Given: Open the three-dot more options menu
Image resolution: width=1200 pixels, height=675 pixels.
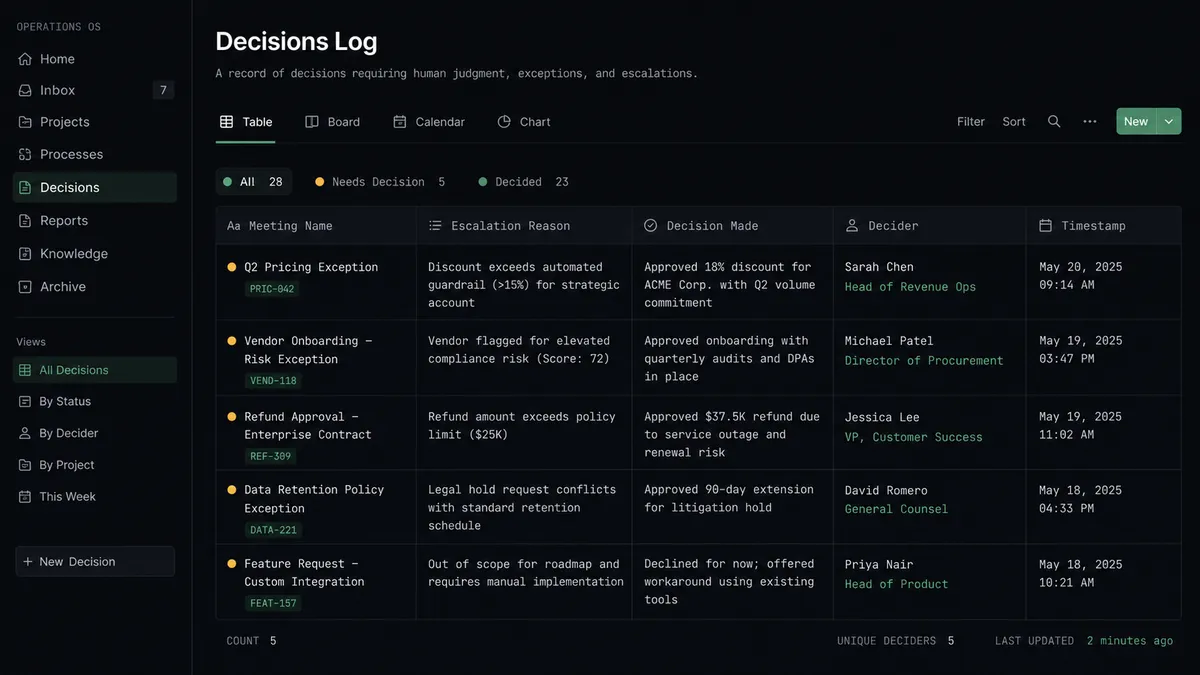Looking at the screenshot, I should pos(1090,121).
